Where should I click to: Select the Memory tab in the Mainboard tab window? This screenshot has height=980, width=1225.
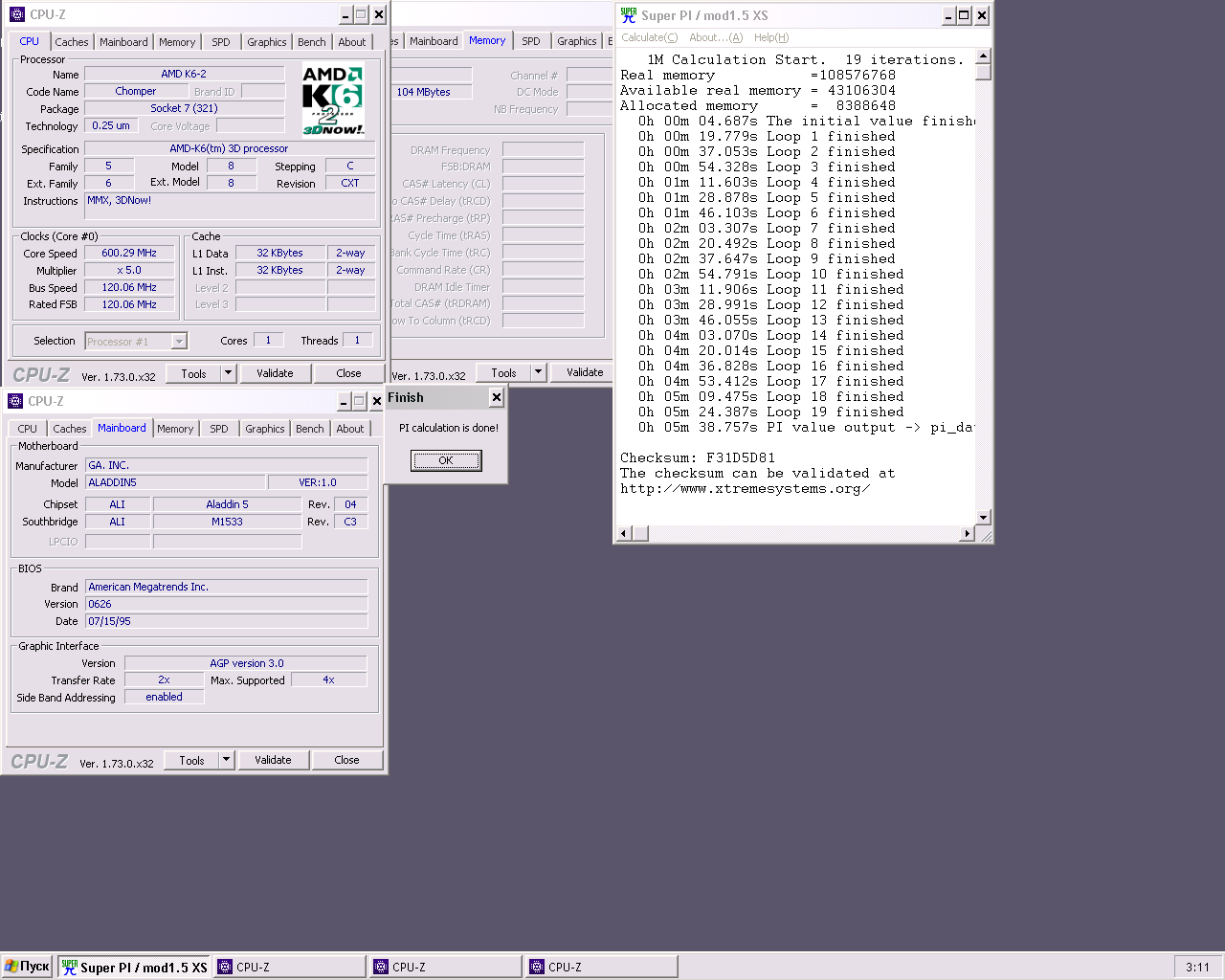click(x=175, y=429)
